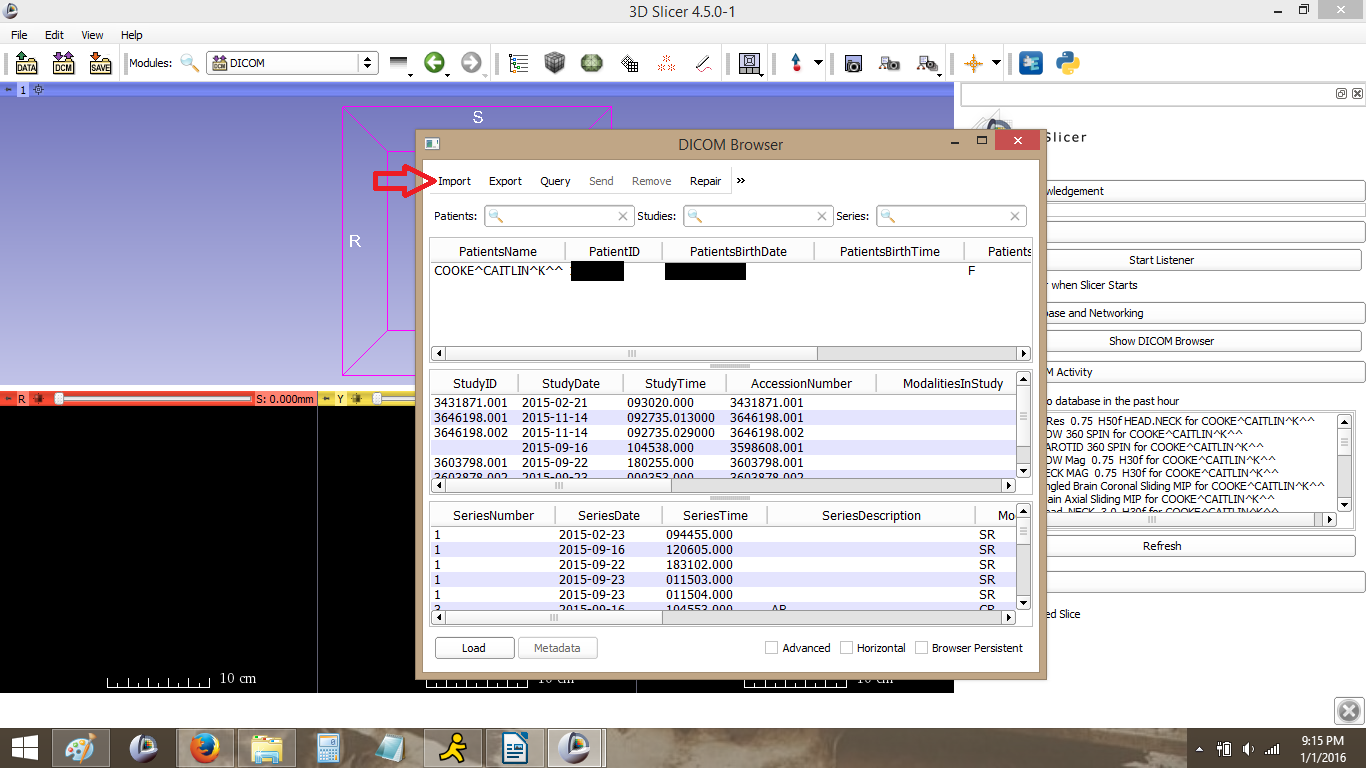Viewport: 1366px width, 768px height.
Task: Open the Volume Rendering cube icon
Action: [555, 63]
